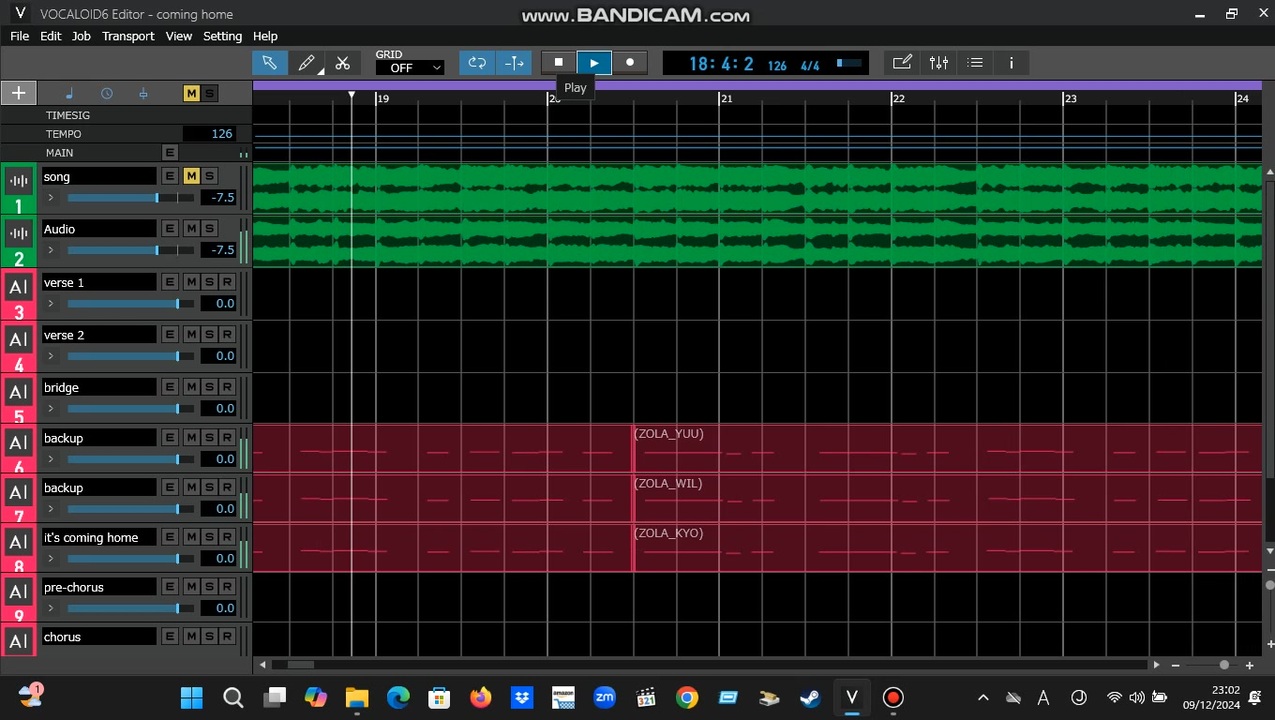
Task: Click the add track plus button
Action: click(x=18, y=93)
